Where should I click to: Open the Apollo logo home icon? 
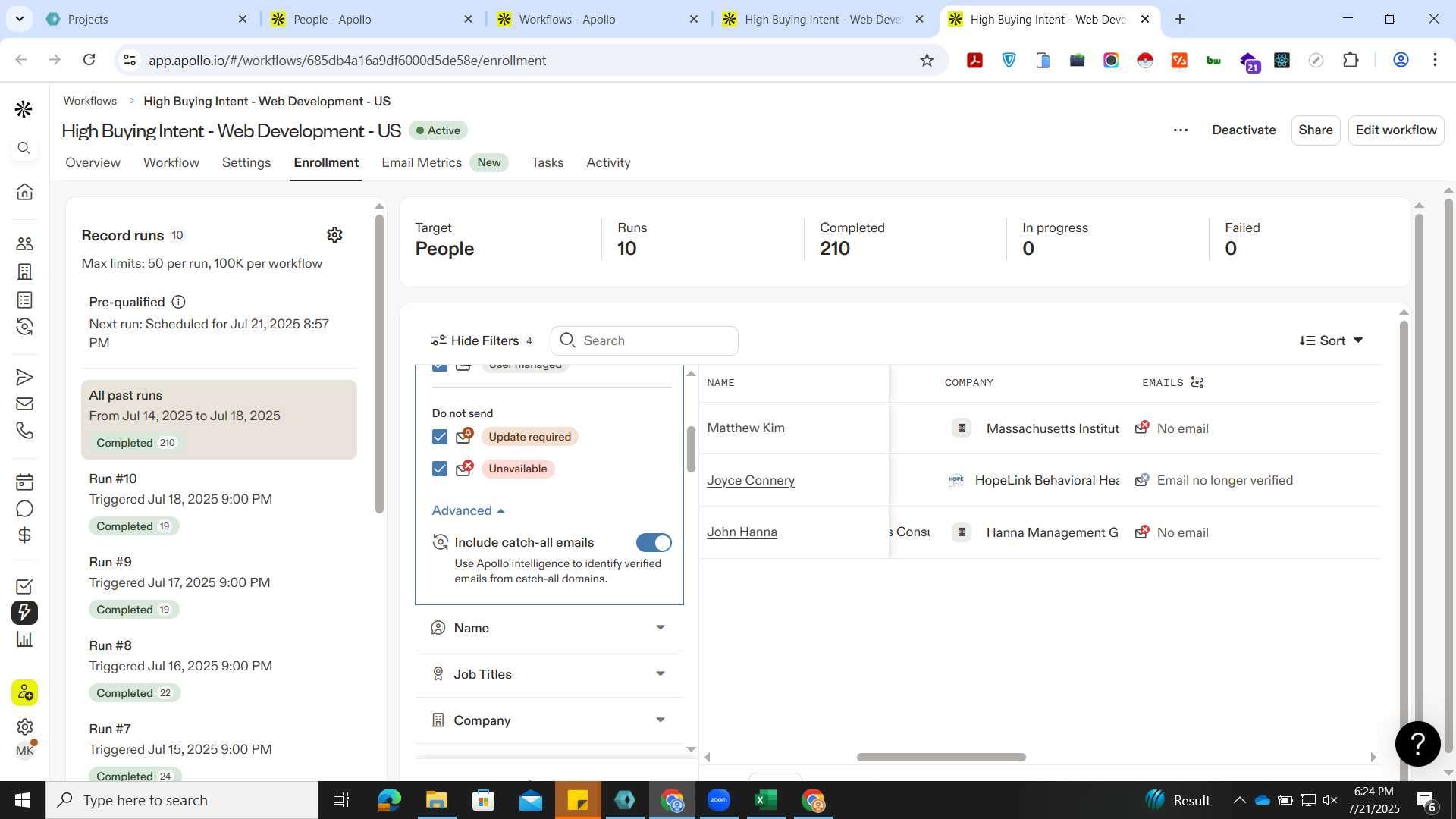tap(24, 109)
